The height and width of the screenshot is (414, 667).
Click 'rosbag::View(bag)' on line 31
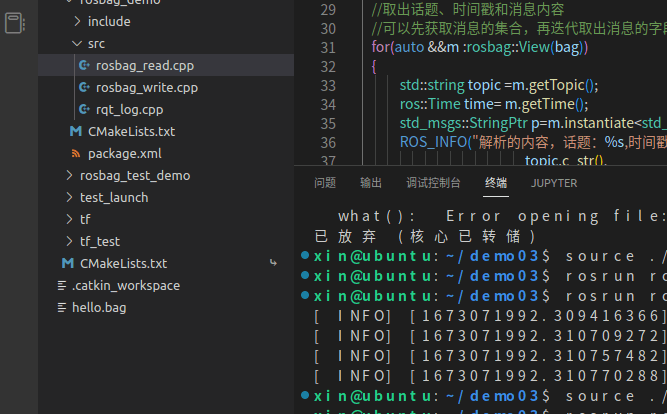click(x=524, y=47)
